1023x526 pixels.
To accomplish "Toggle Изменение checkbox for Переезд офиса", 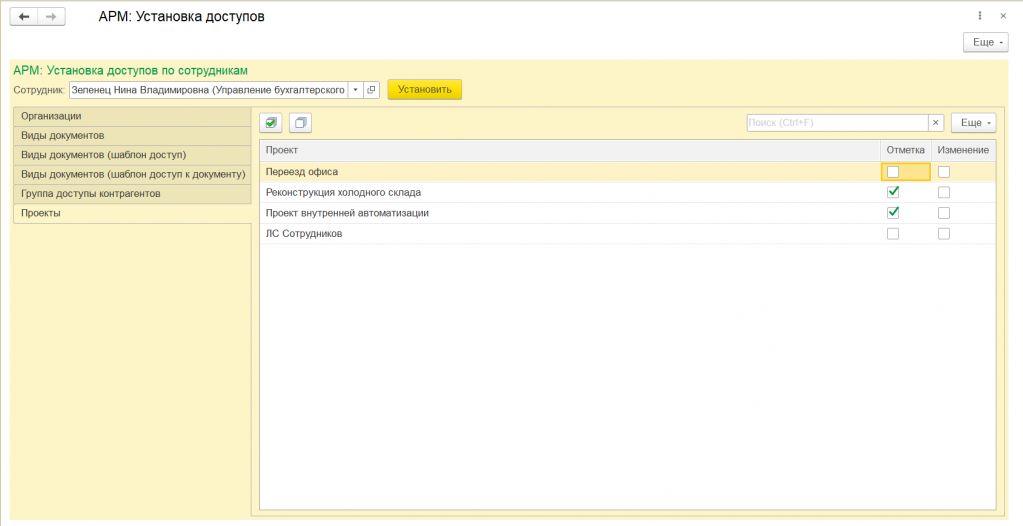I will [944, 172].
